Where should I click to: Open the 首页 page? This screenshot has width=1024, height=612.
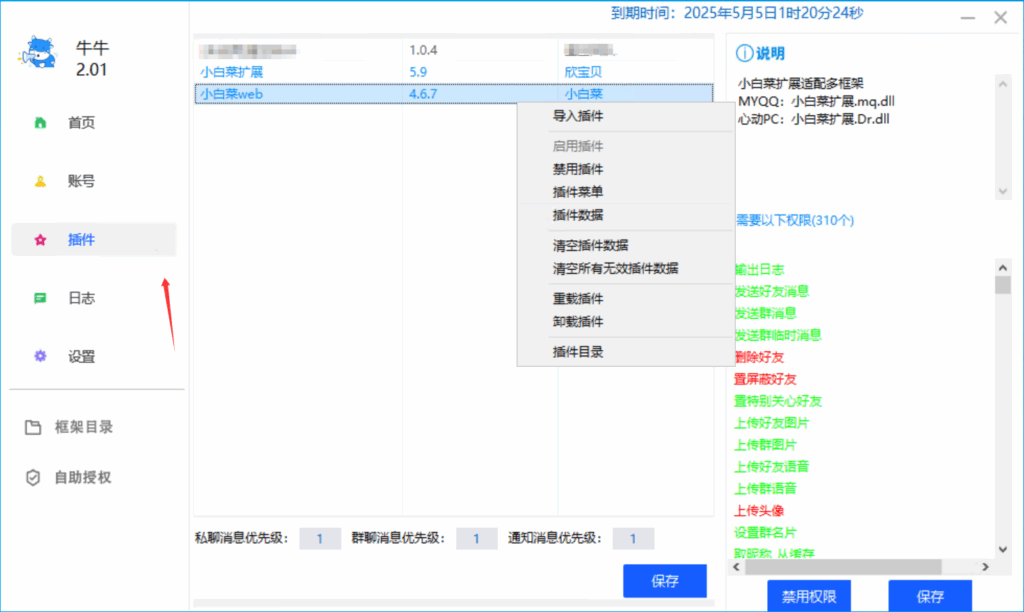[x=82, y=122]
